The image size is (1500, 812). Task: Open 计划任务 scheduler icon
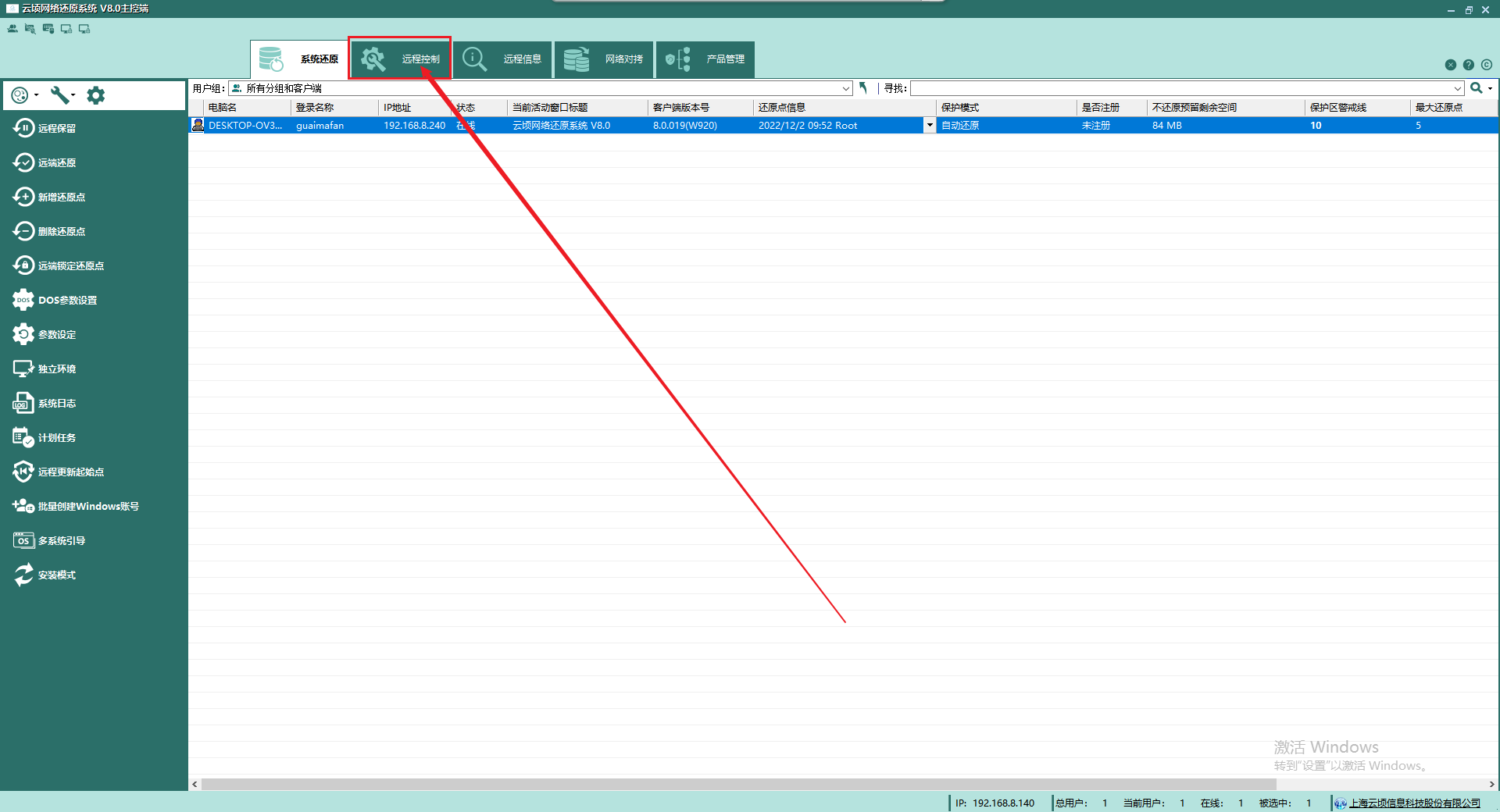tap(23, 437)
